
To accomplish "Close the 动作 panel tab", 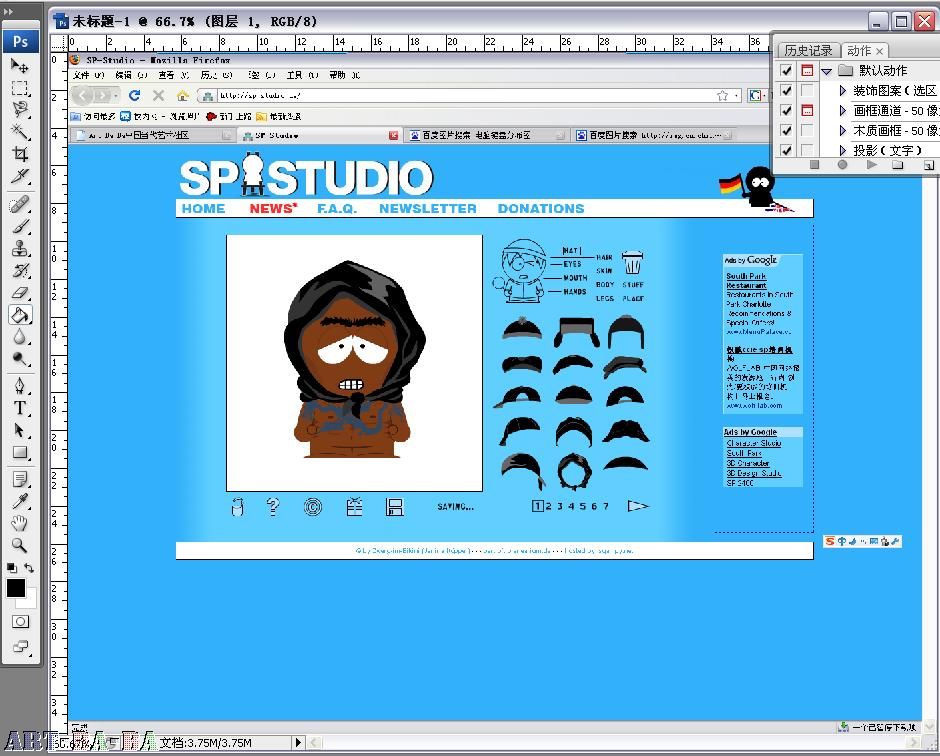I will pyautogui.click(x=879, y=51).
